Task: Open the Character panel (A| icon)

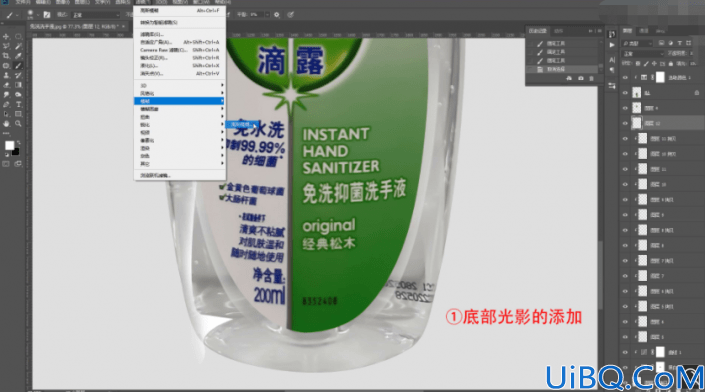Action: point(612,59)
